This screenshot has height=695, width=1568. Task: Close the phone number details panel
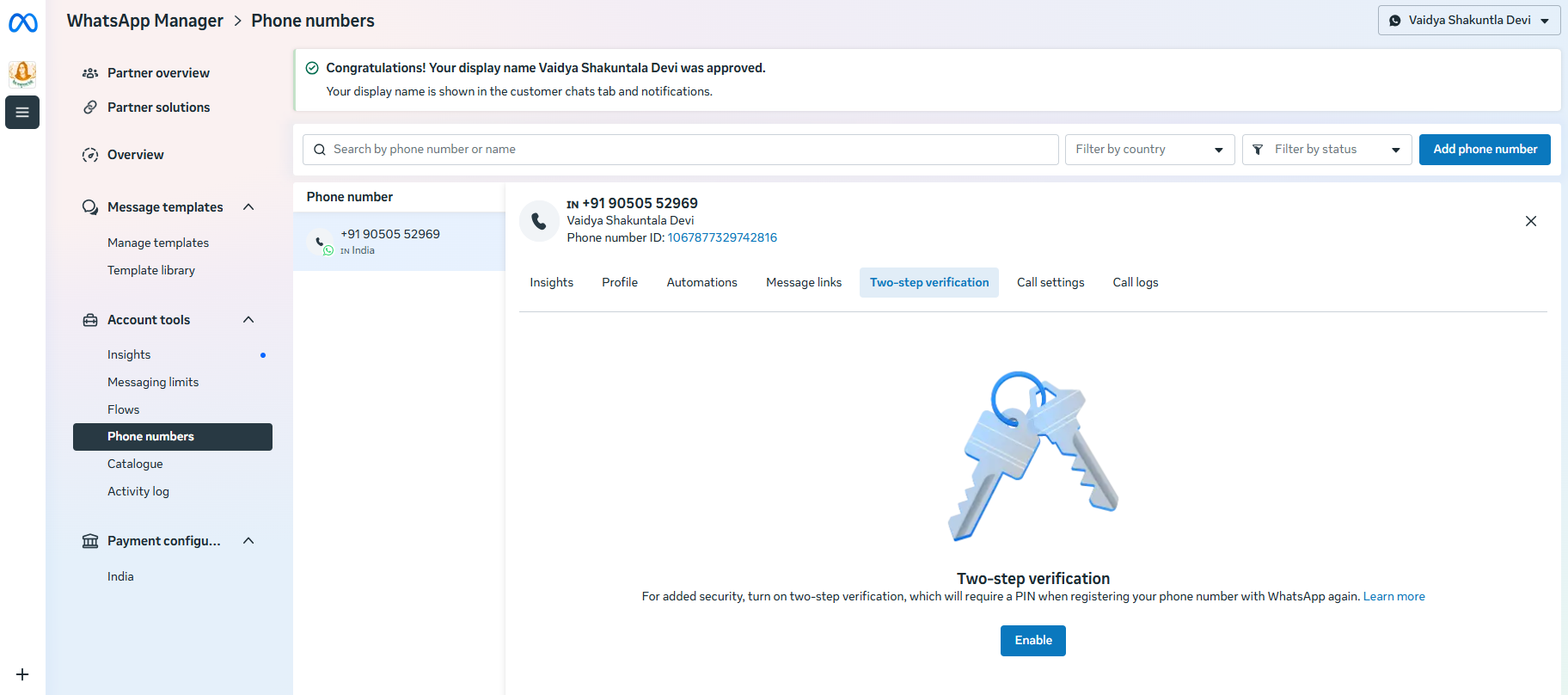[1531, 221]
